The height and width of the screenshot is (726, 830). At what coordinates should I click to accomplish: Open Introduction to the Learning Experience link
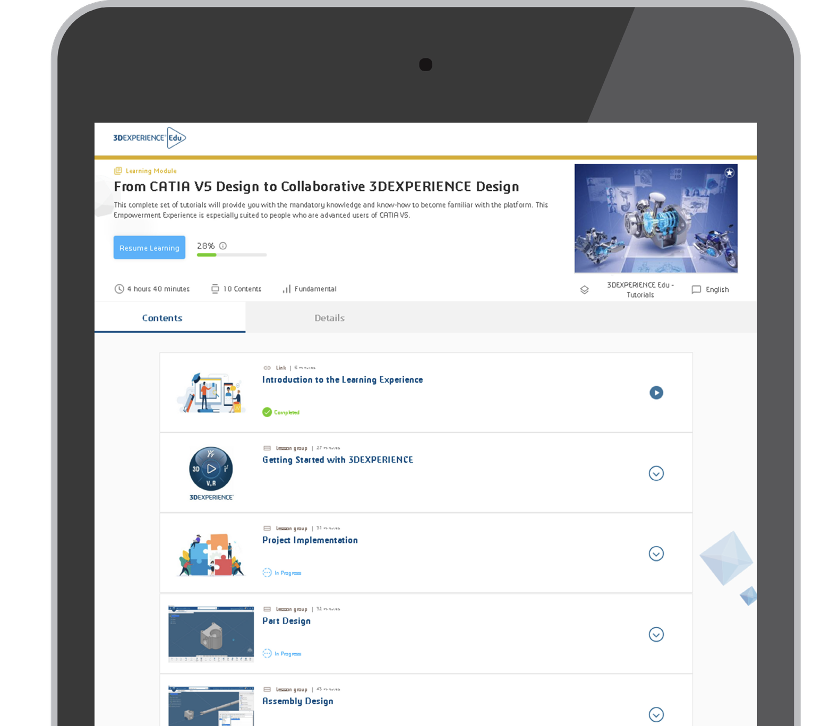[x=342, y=379]
